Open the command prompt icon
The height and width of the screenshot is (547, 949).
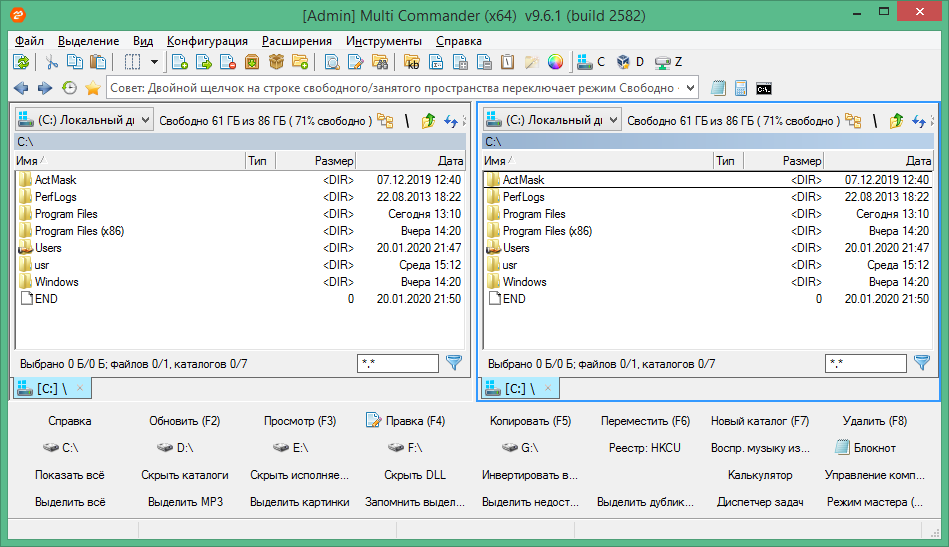pyautogui.click(x=764, y=88)
